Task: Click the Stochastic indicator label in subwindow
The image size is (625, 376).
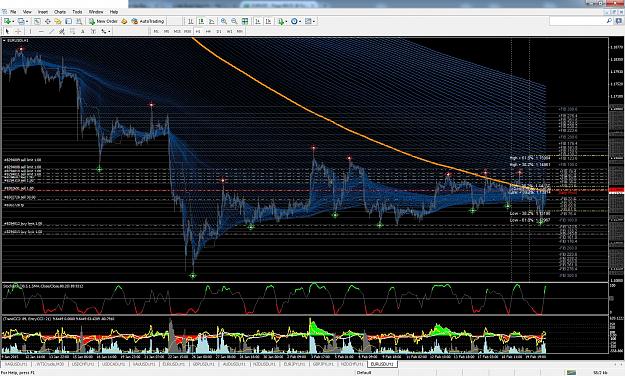Action: [44, 286]
